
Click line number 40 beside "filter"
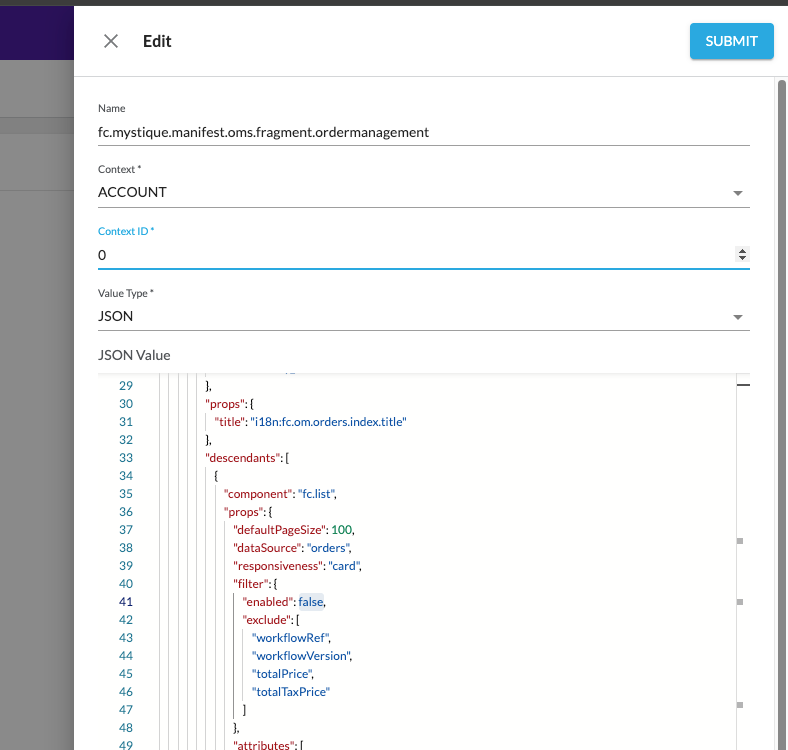(x=126, y=584)
